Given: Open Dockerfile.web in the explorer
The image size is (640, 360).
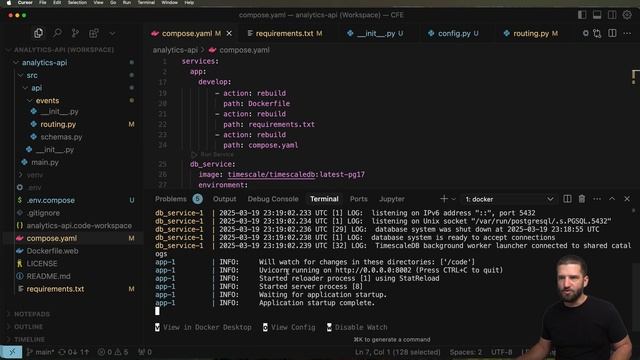Looking at the screenshot, I should pyautogui.click(x=52, y=251).
